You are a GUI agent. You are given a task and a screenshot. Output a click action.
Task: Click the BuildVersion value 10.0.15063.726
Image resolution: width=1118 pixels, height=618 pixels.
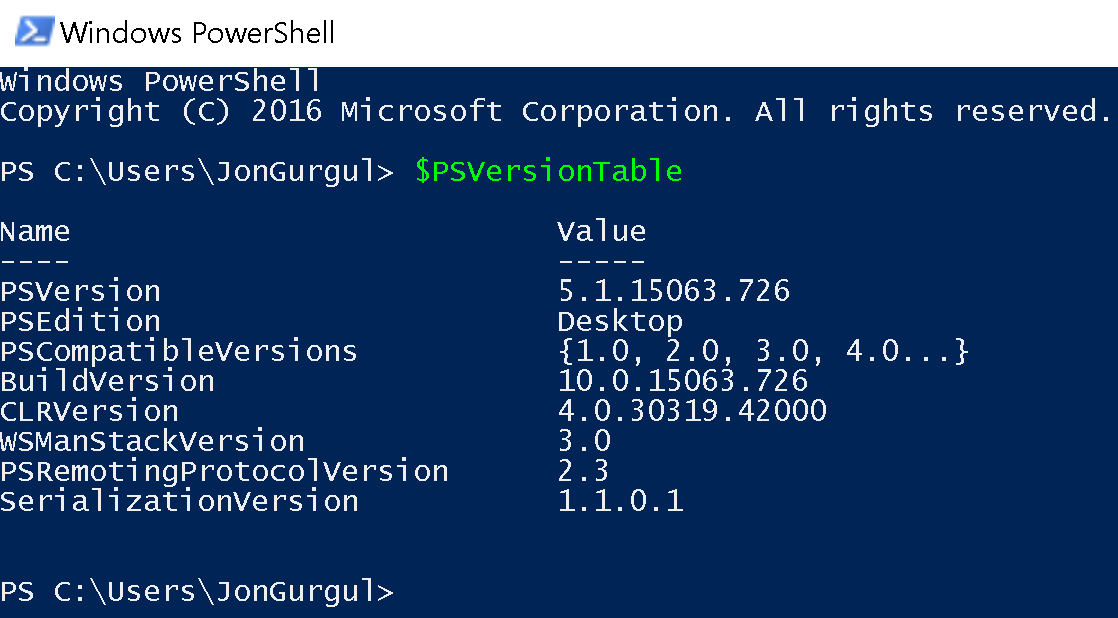(682, 381)
